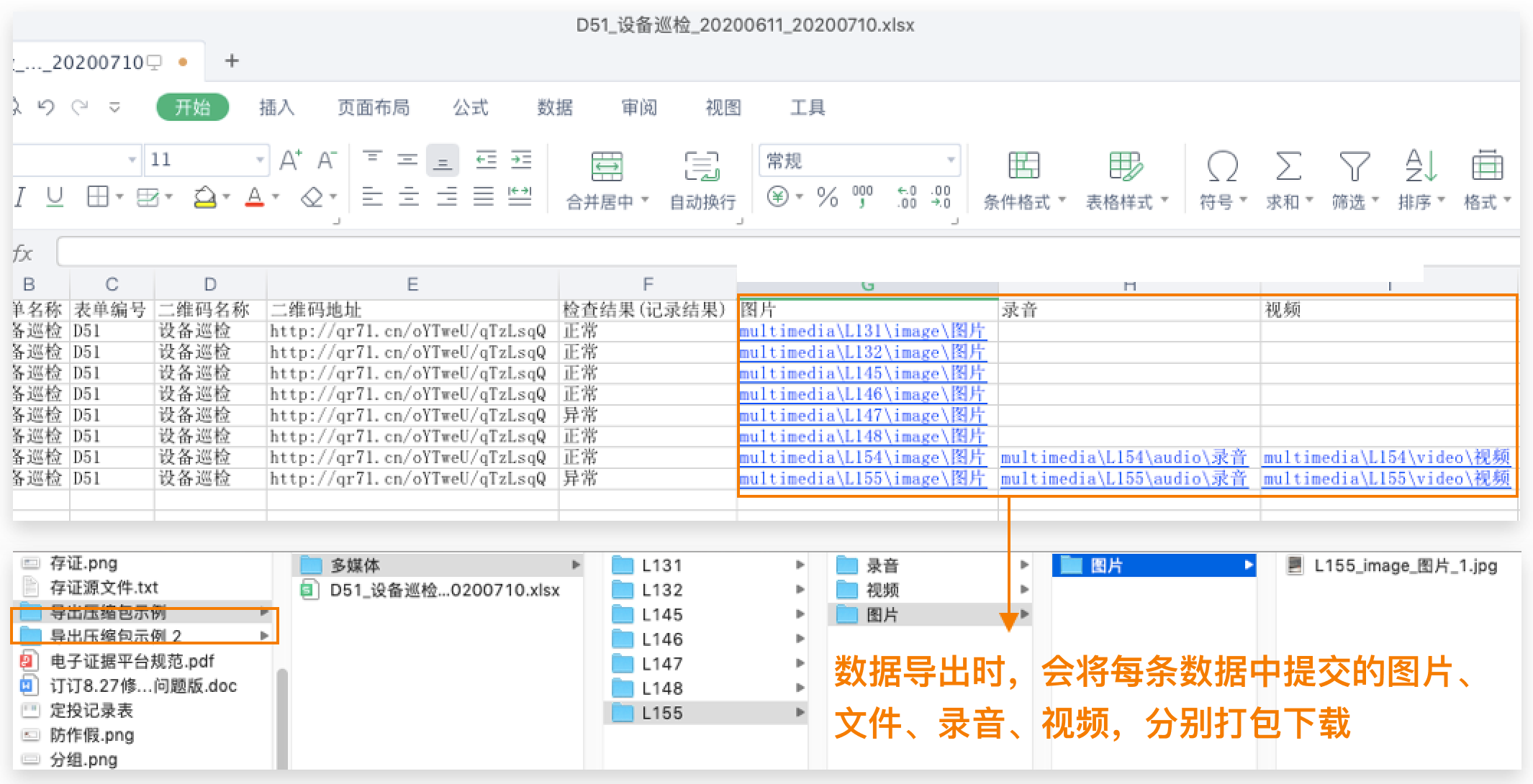Viewport: 1533px width, 784px height.
Task: Click the Filter funnel icon
Action: tap(1354, 167)
